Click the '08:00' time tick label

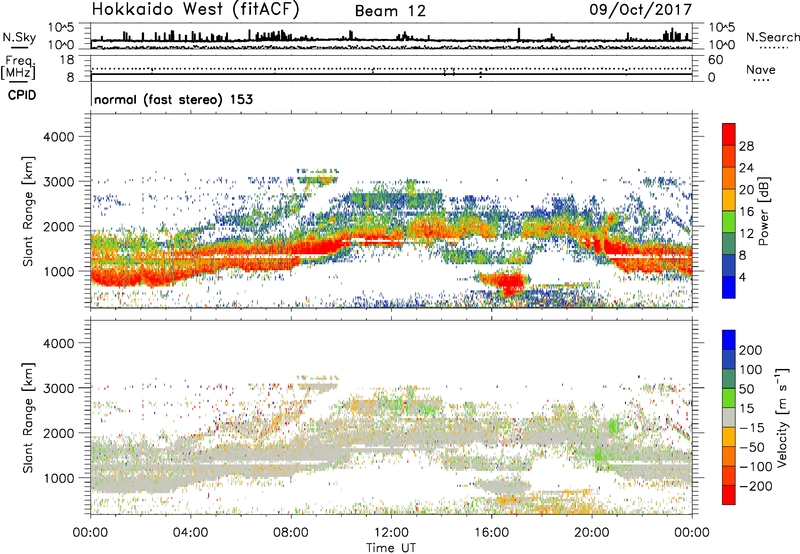pos(291,532)
